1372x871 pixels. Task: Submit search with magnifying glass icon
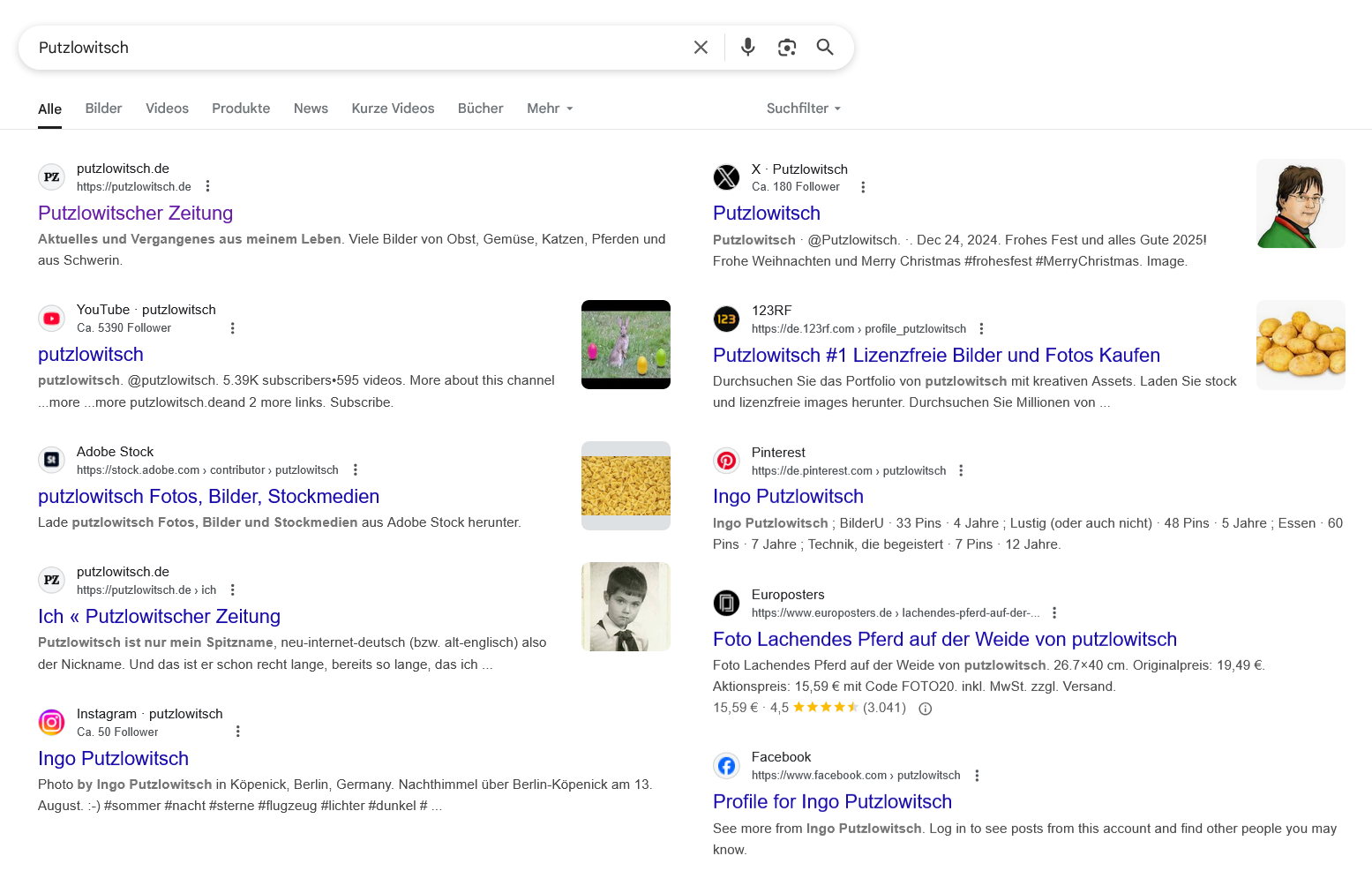pyautogui.click(x=825, y=48)
